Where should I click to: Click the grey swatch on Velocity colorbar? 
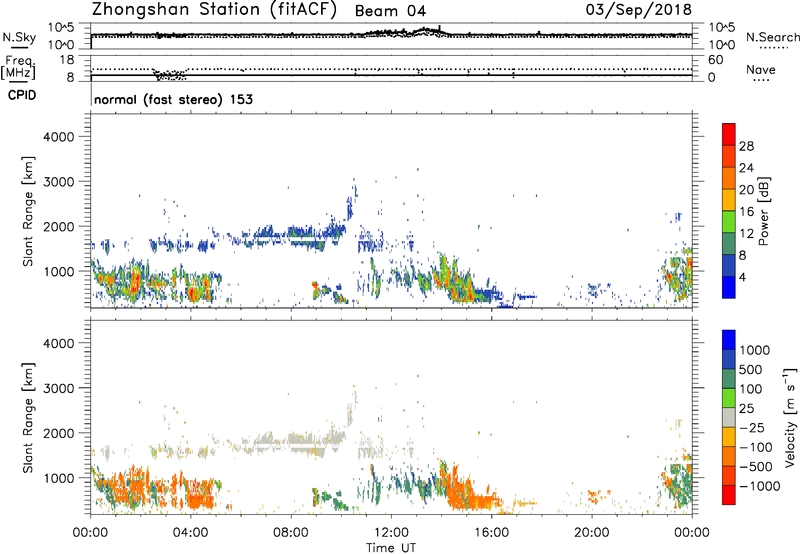729,417
